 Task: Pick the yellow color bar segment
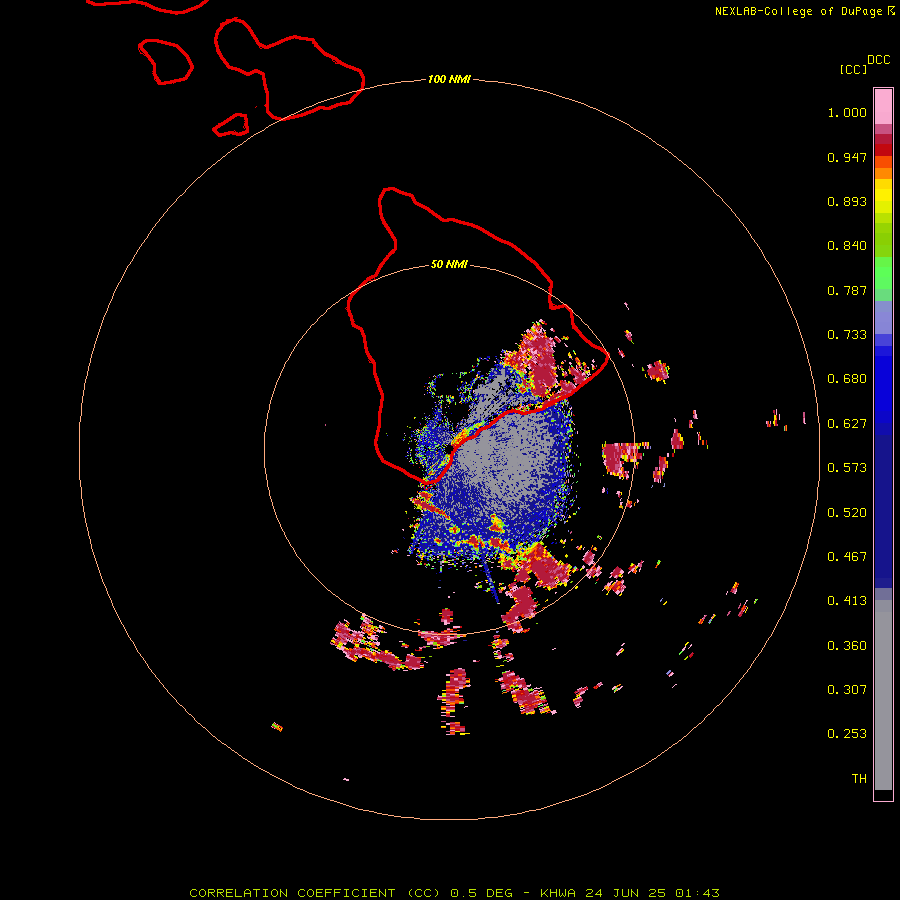click(x=883, y=196)
